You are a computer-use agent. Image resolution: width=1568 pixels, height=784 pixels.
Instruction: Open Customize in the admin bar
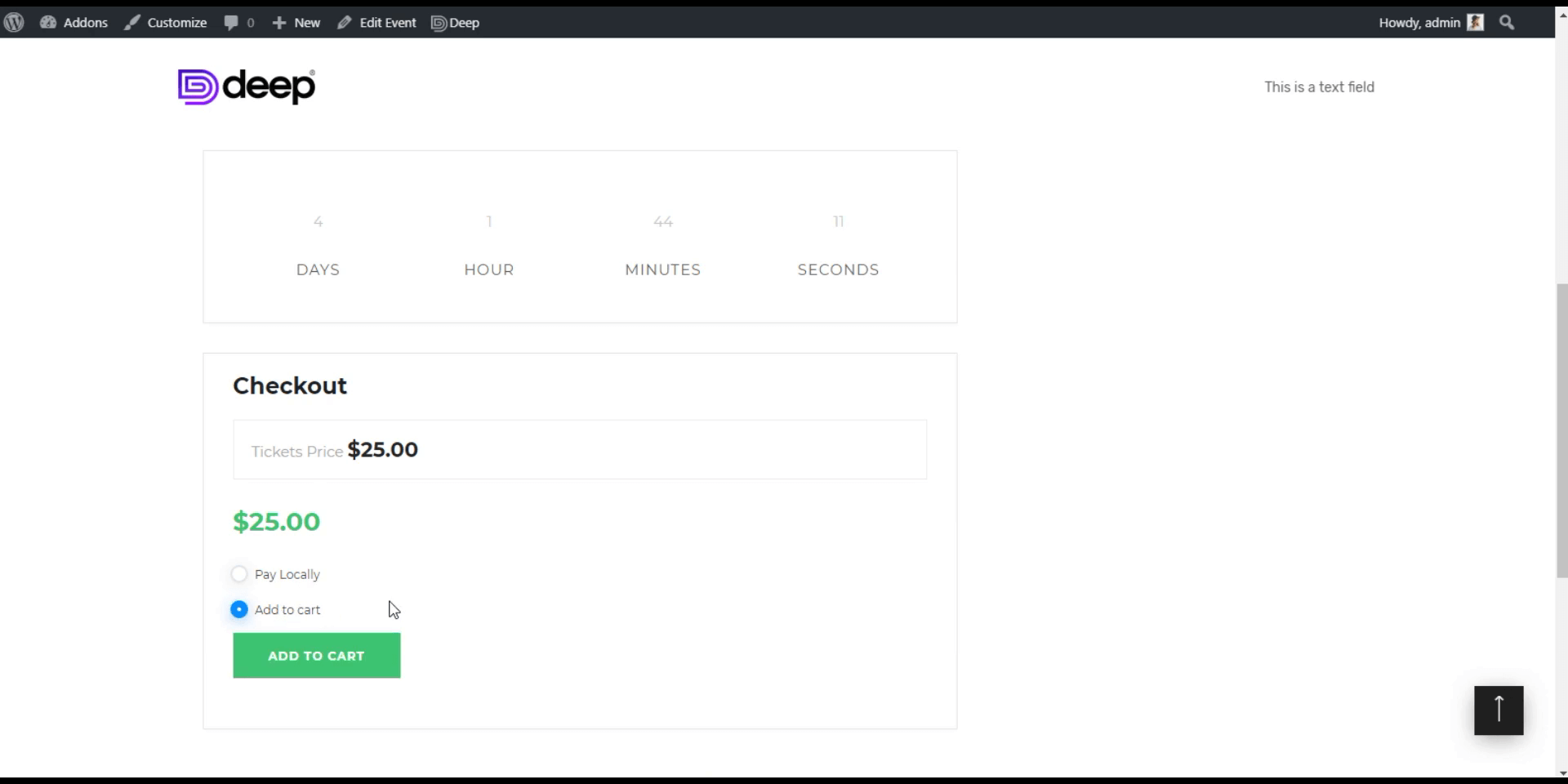[x=166, y=23]
